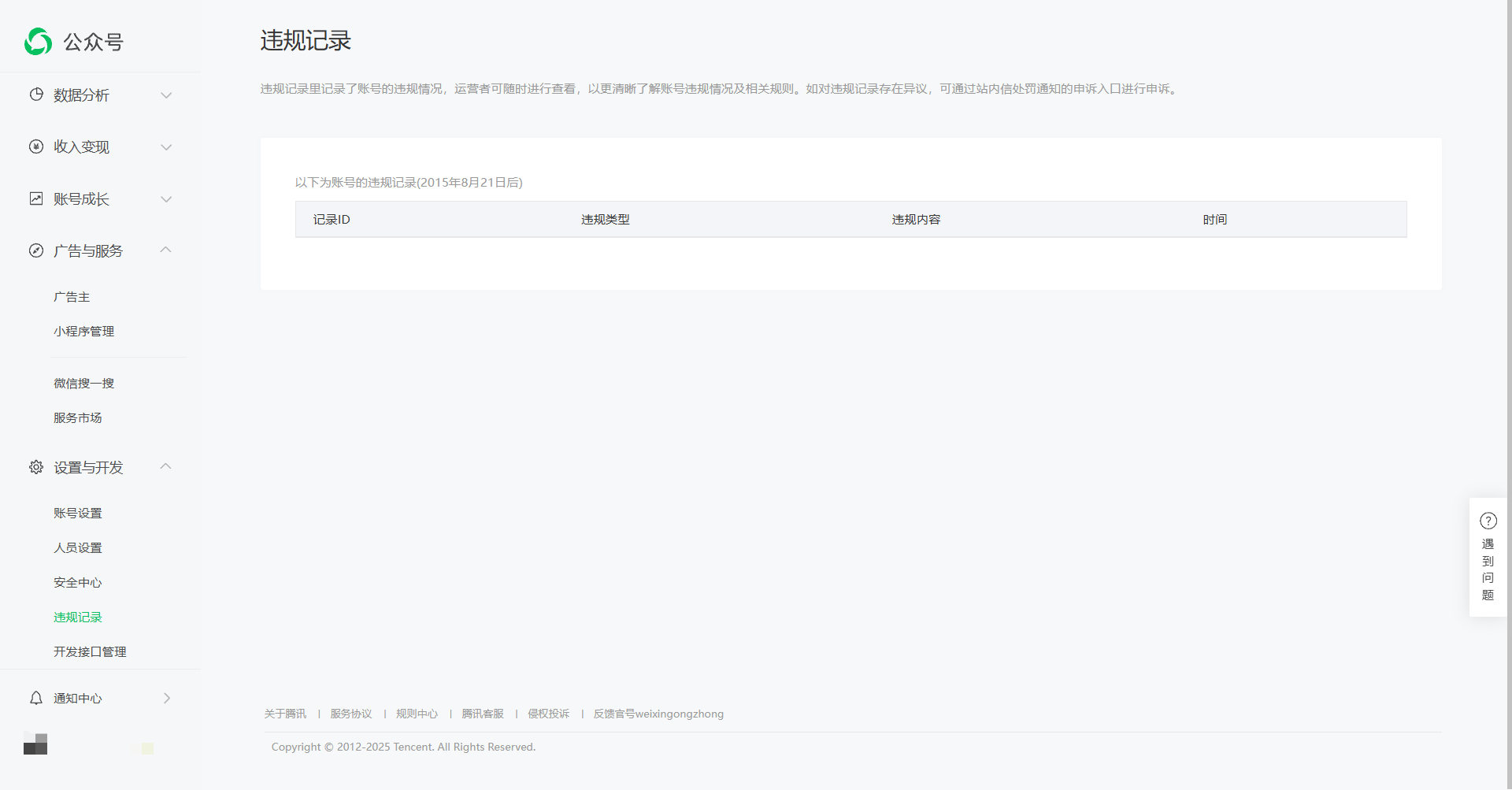
Task: Click the account avatar at bottom left
Action: [35, 744]
